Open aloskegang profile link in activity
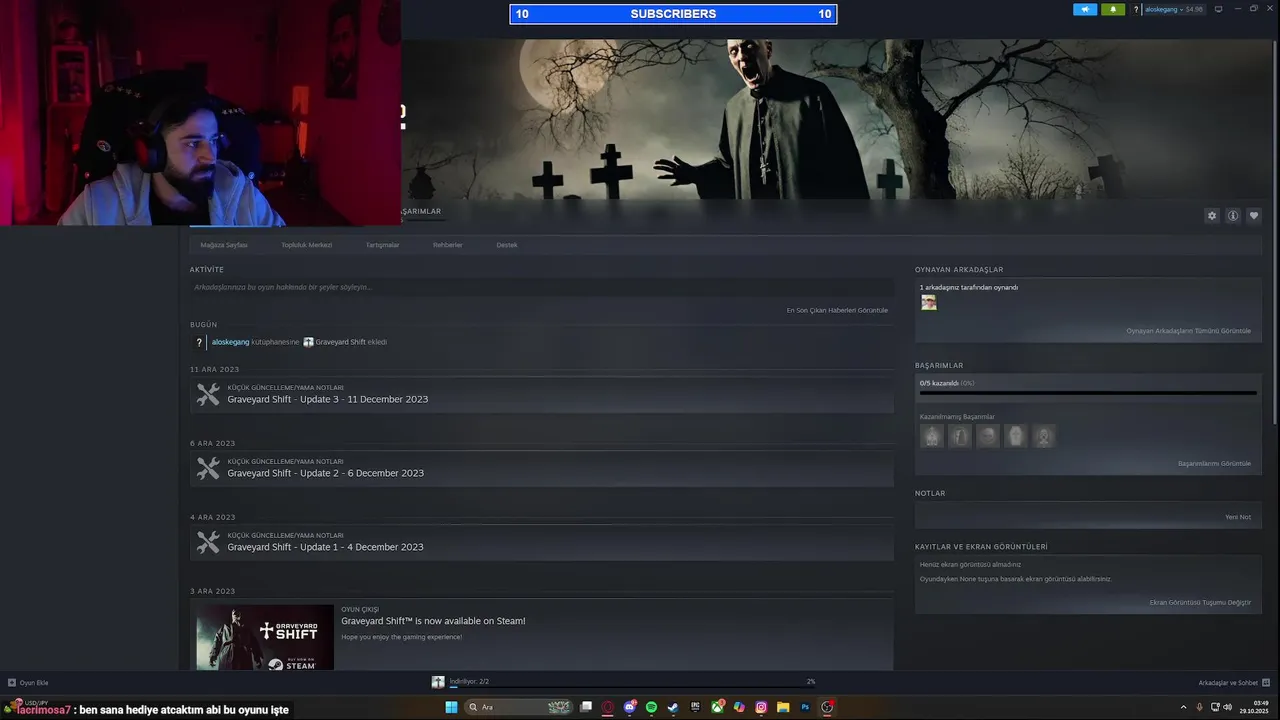Image resolution: width=1280 pixels, height=720 pixels. pyautogui.click(x=230, y=342)
